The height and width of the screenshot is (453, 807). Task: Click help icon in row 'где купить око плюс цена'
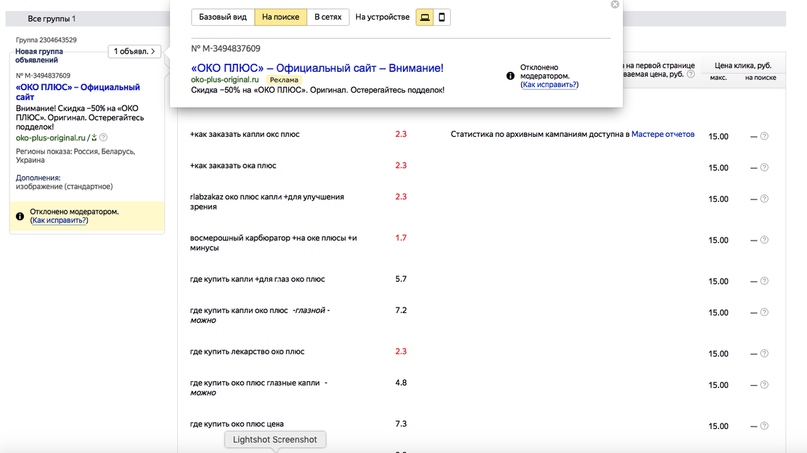[764, 426]
